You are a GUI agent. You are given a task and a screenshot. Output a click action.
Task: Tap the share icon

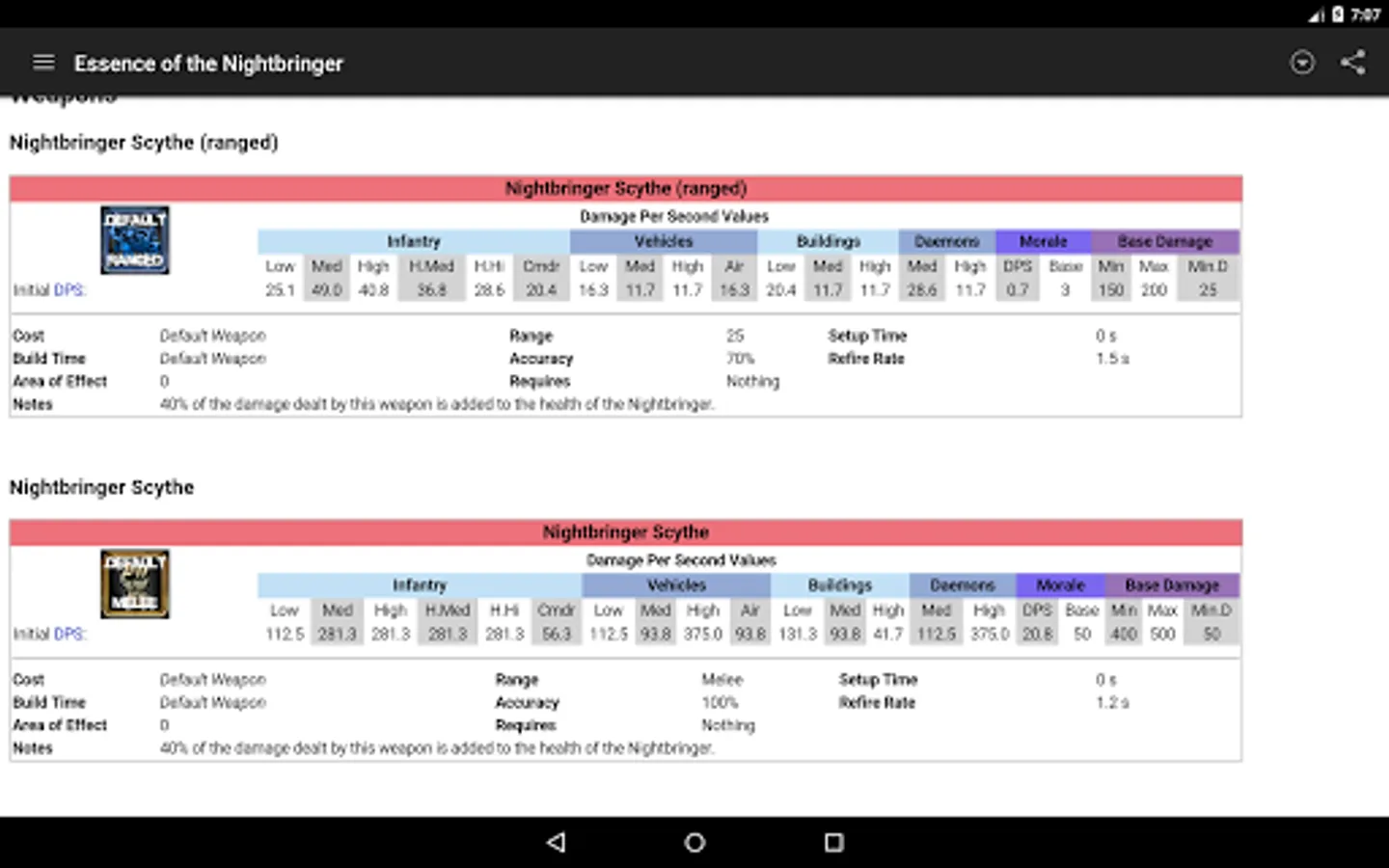(x=1353, y=63)
